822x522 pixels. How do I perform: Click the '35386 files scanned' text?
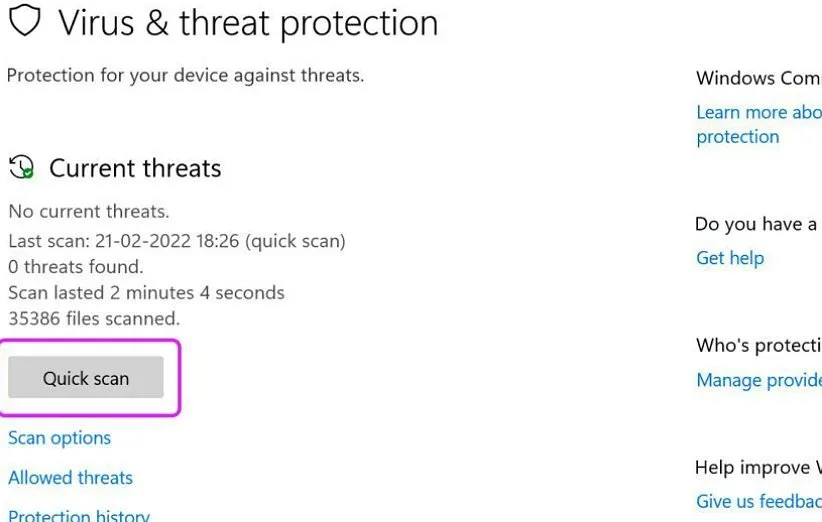coord(94,319)
